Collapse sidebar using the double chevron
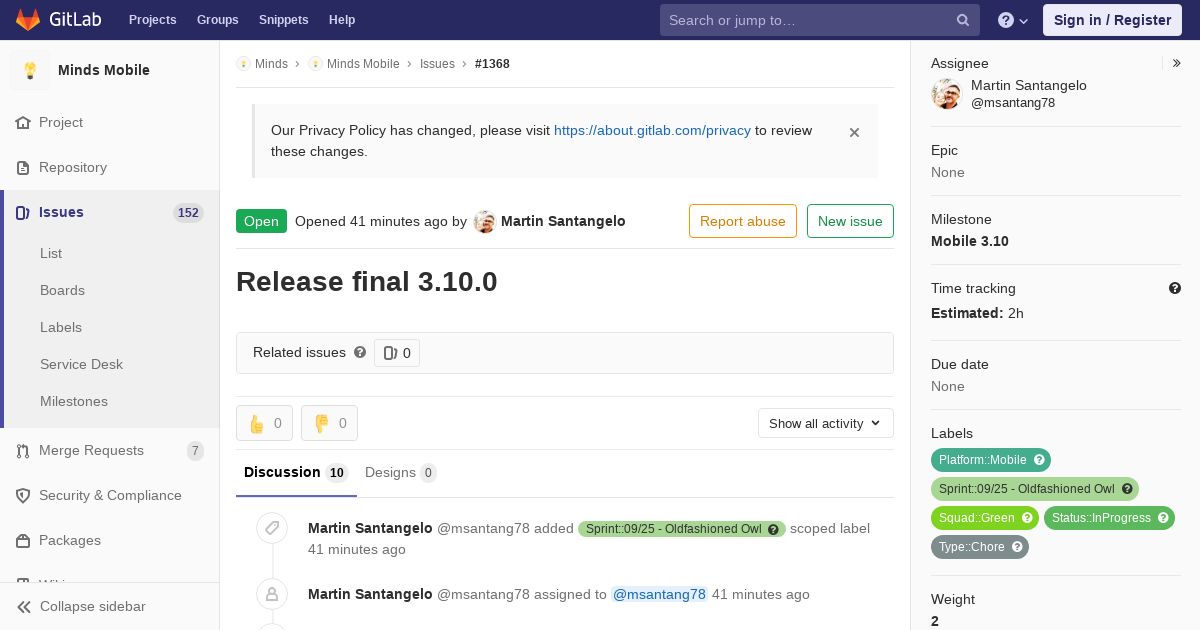 tap(24, 607)
